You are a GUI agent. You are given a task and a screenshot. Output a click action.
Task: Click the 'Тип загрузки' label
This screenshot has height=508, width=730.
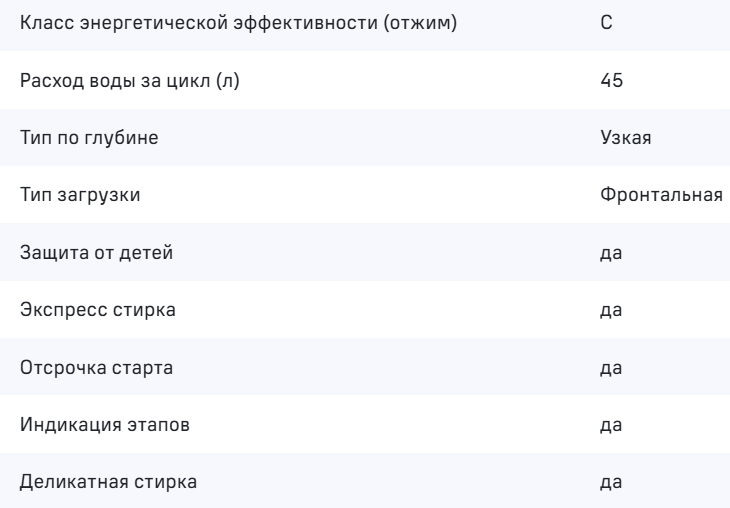[80, 196]
